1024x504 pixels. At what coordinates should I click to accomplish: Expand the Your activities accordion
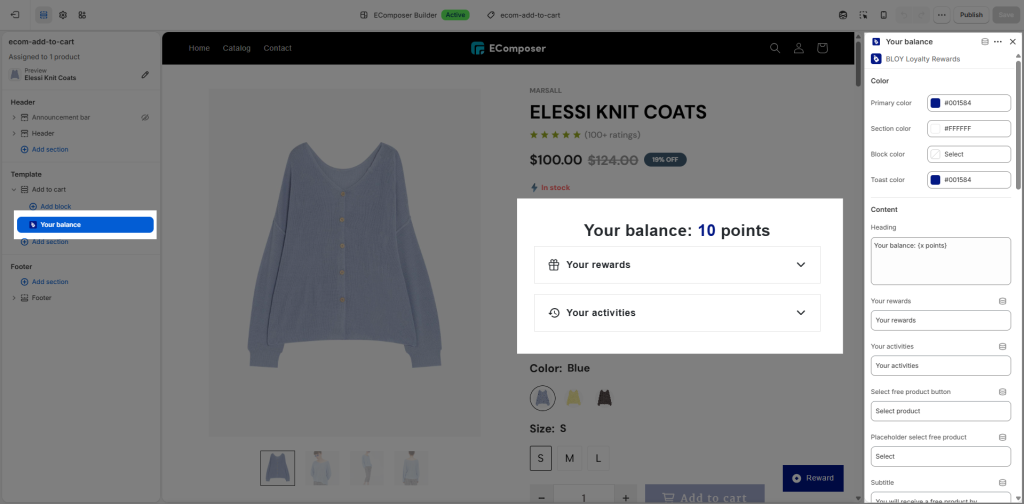coord(677,313)
